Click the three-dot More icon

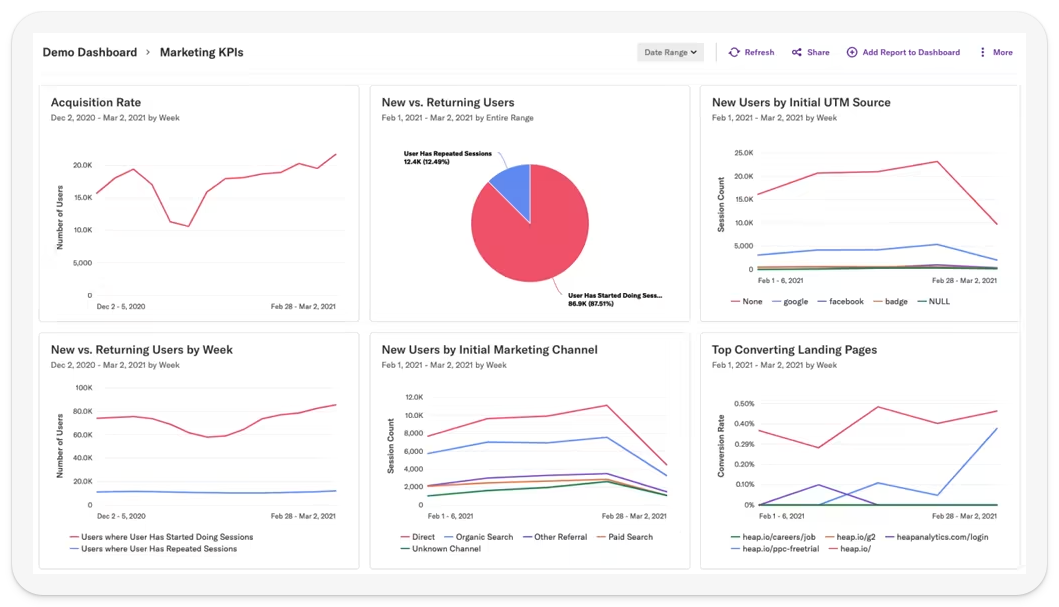982,52
